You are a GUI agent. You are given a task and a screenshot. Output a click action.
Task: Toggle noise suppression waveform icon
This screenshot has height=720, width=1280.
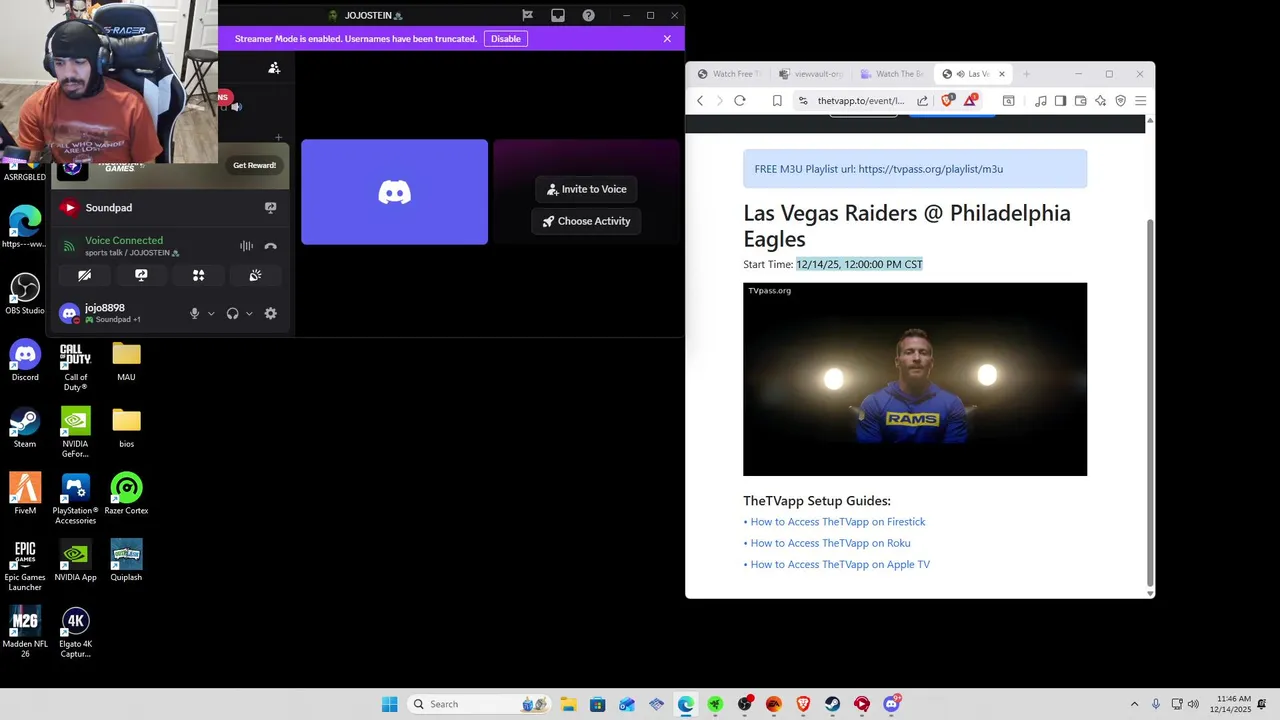coord(246,246)
